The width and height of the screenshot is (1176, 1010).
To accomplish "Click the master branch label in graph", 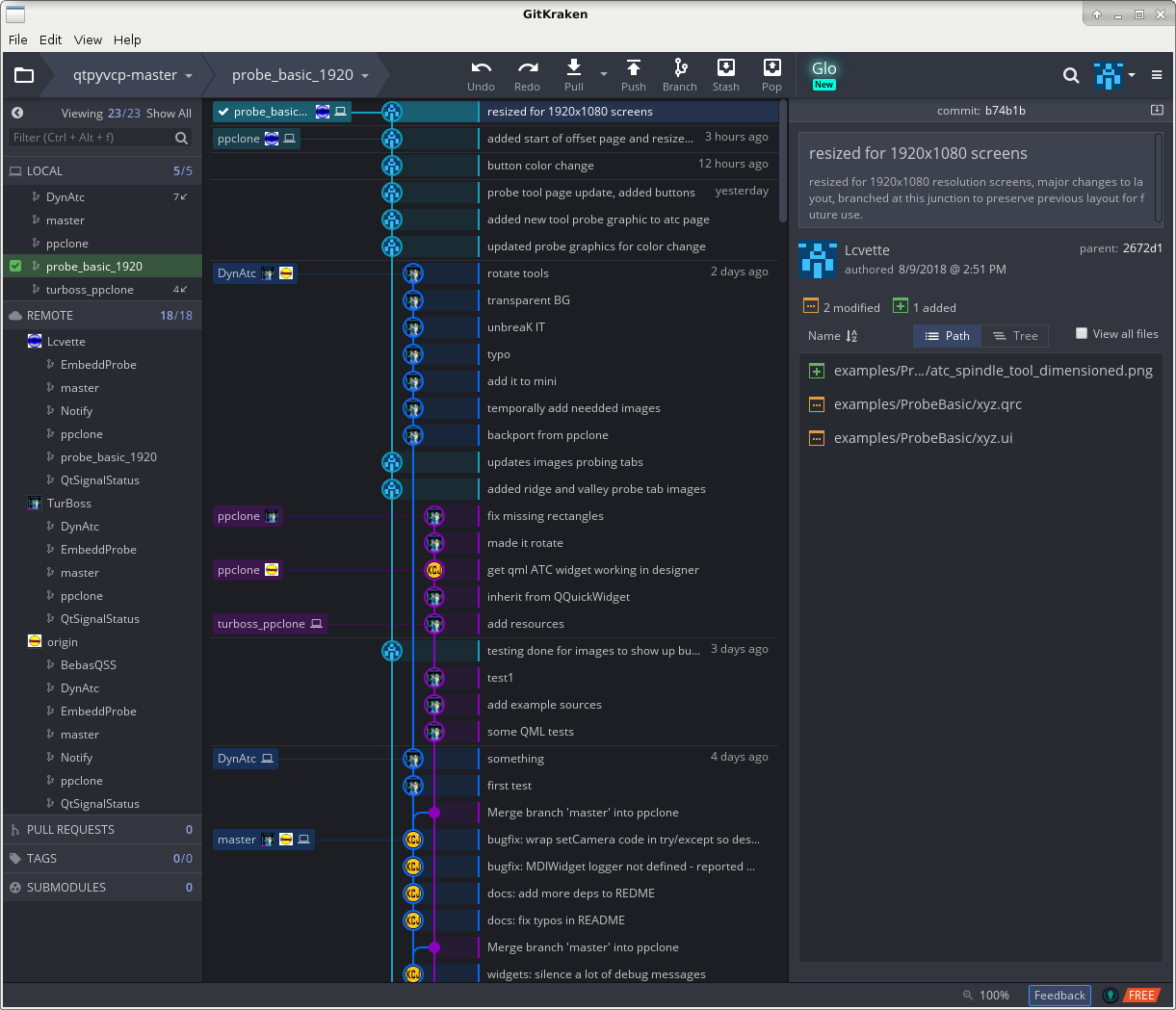I will [x=264, y=840].
